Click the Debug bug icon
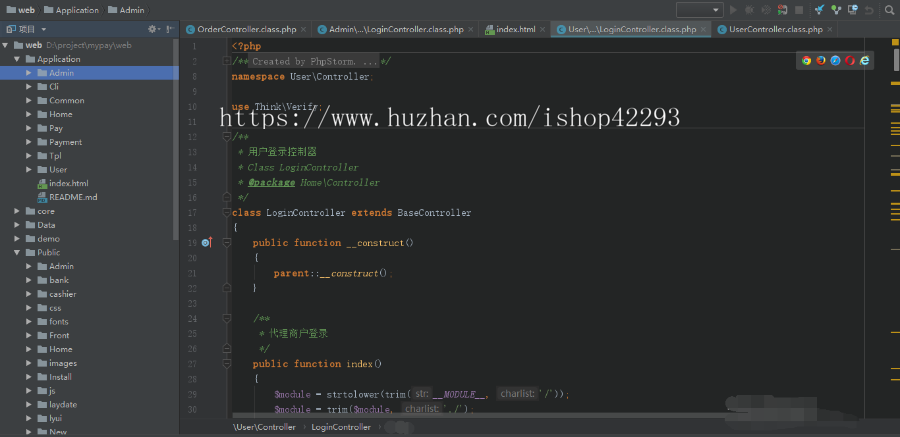The image size is (900, 437). coord(750,10)
